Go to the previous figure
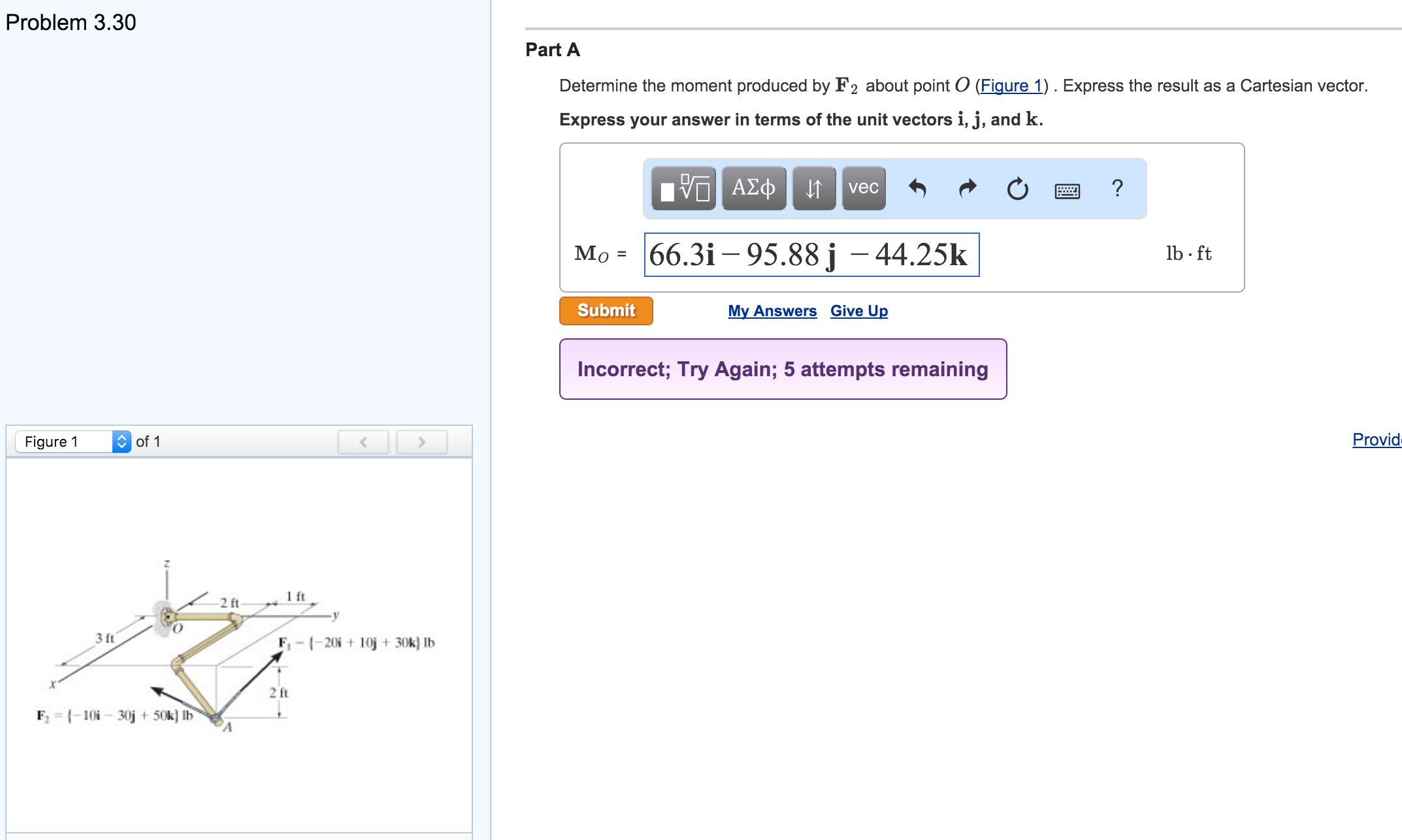The image size is (1402, 840). (363, 442)
